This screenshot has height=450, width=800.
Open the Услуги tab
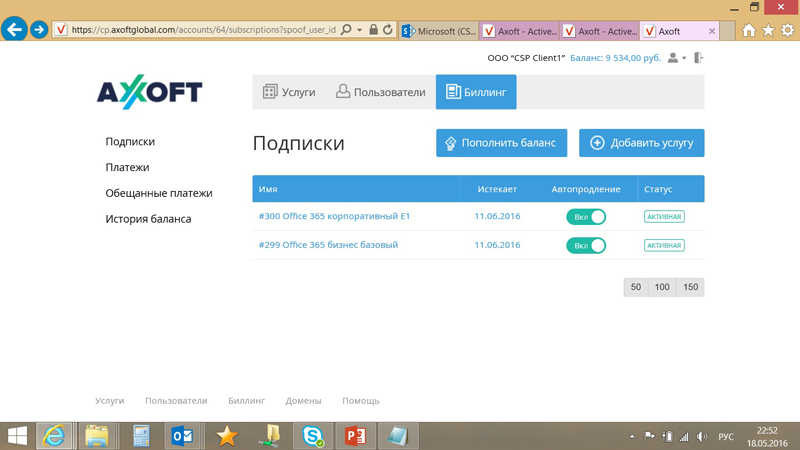(x=289, y=92)
